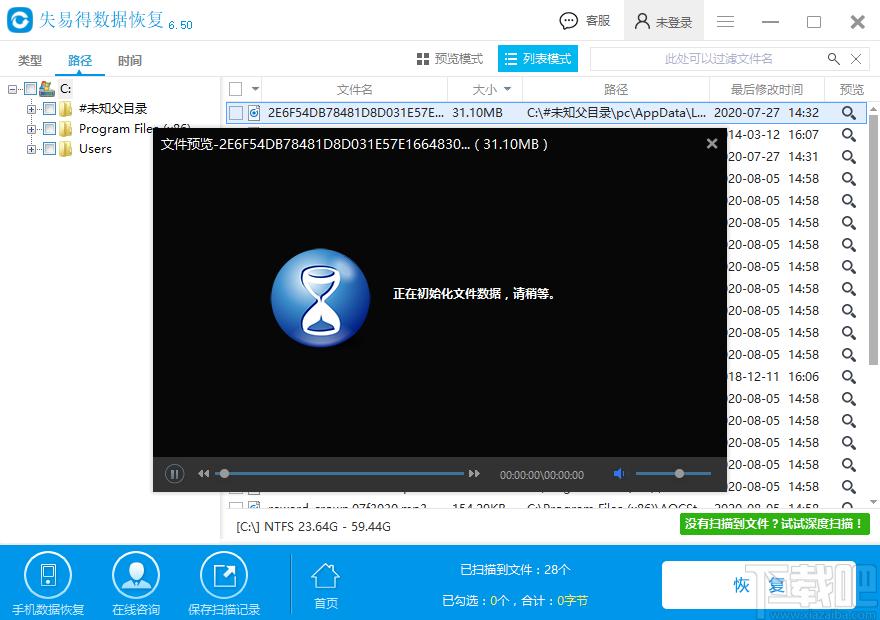
Task: Click the [C:\] NTFS 23.64G status text
Action: tap(313, 526)
